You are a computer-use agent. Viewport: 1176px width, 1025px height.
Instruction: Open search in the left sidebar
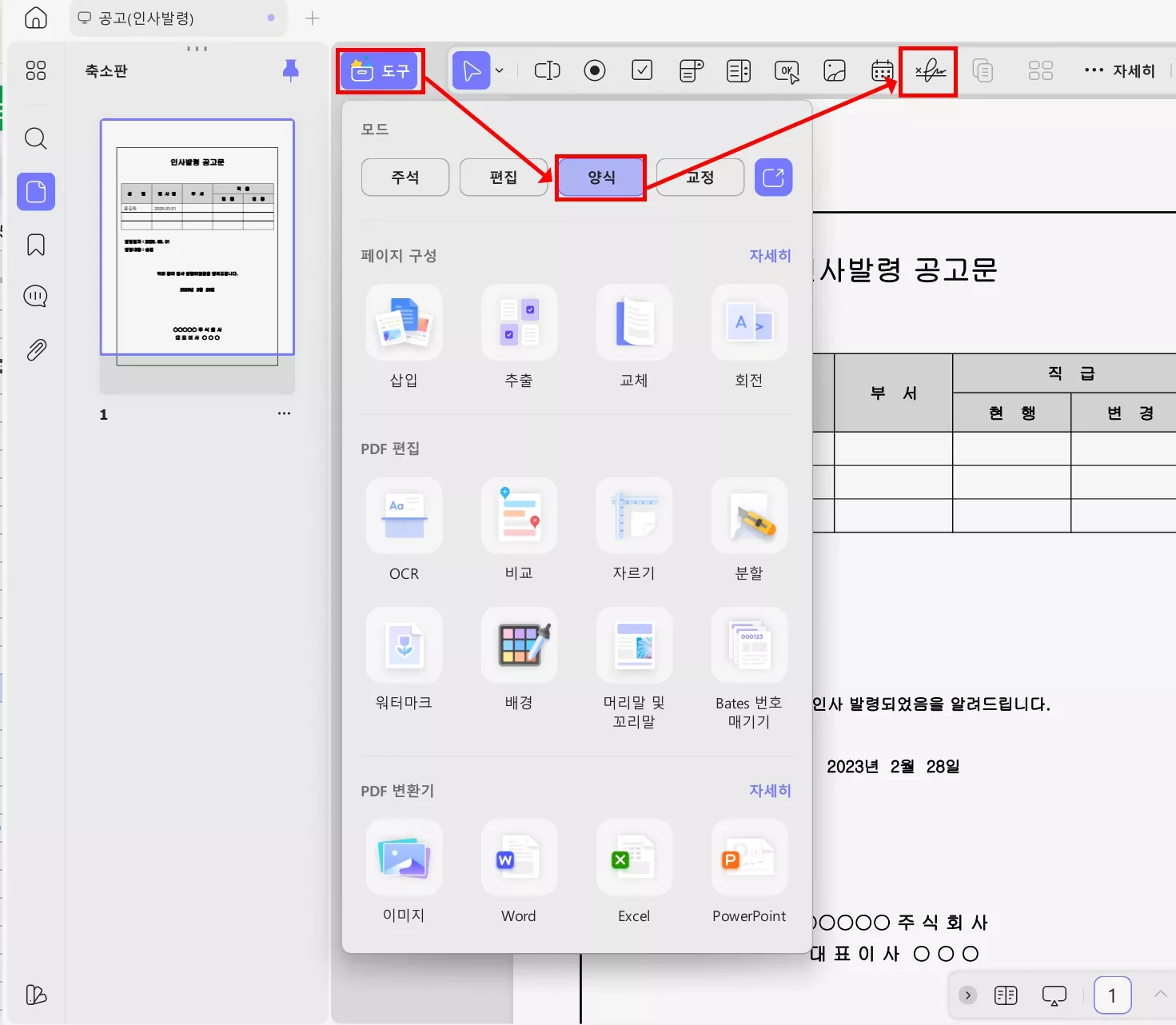35,138
